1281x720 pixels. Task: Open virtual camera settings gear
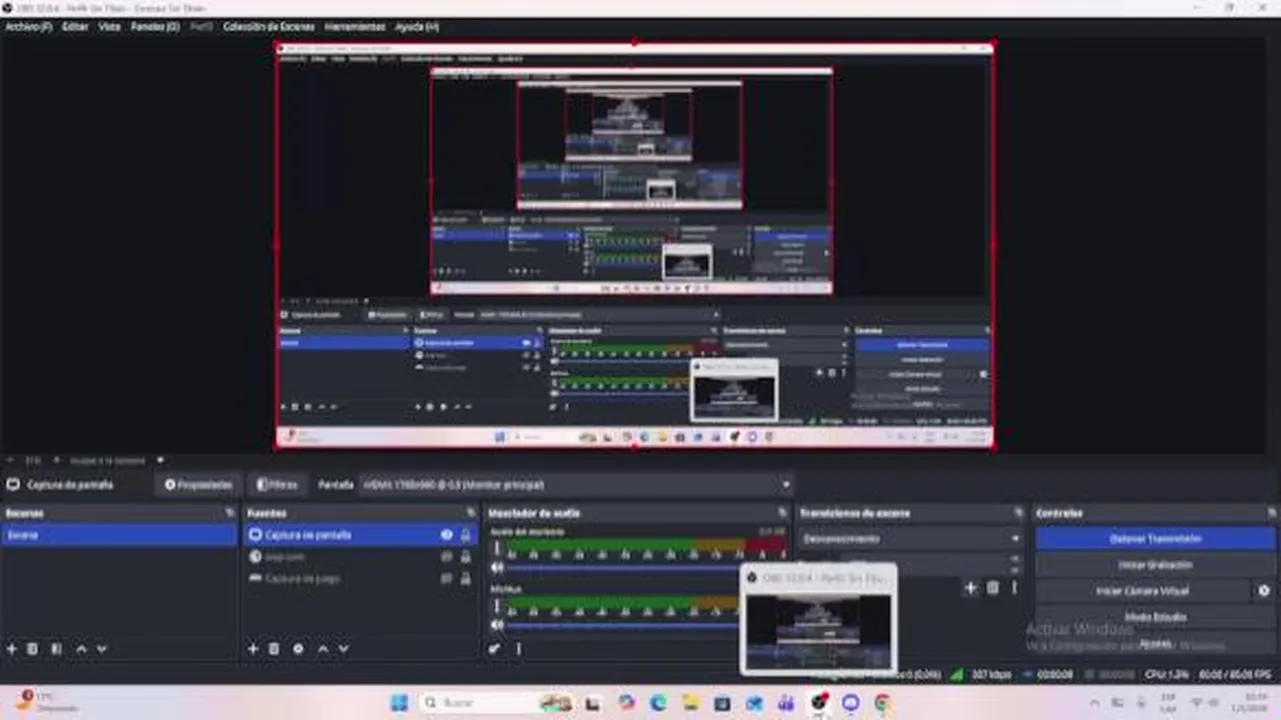1264,591
